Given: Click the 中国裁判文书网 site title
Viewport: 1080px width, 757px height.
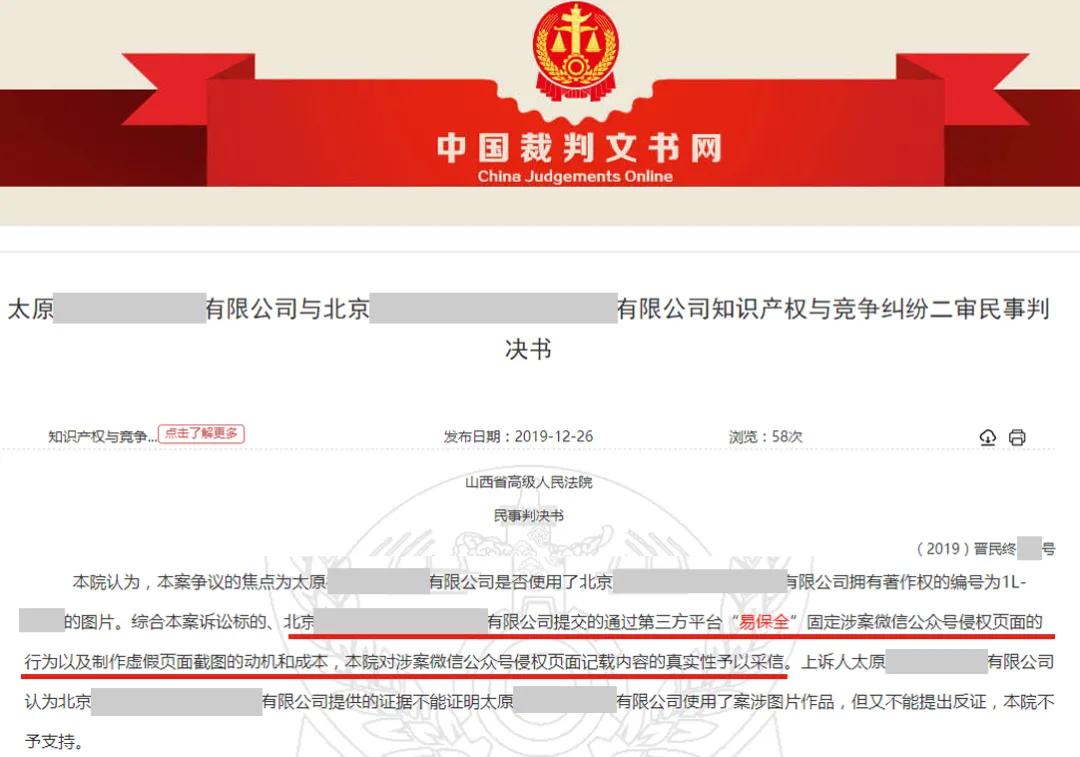Looking at the screenshot, I should [579, 147].
